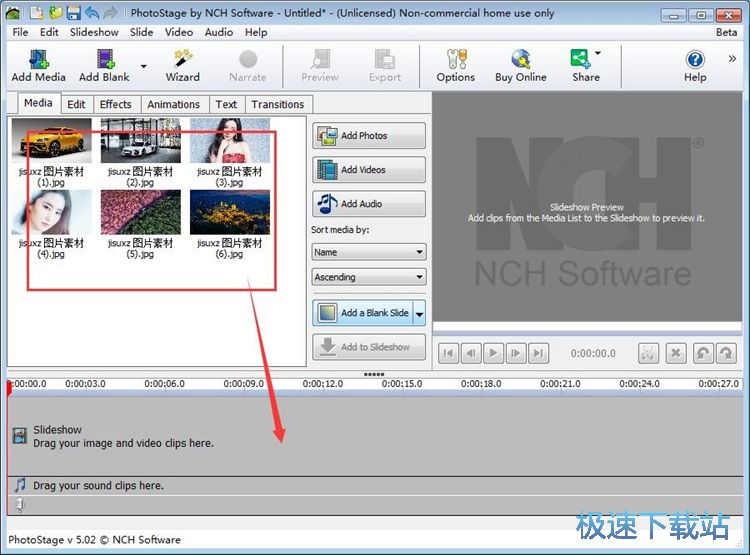750x555 pixels.
Task: Open the Sort media by Name dropdown
Action: (x=368, y=252)
